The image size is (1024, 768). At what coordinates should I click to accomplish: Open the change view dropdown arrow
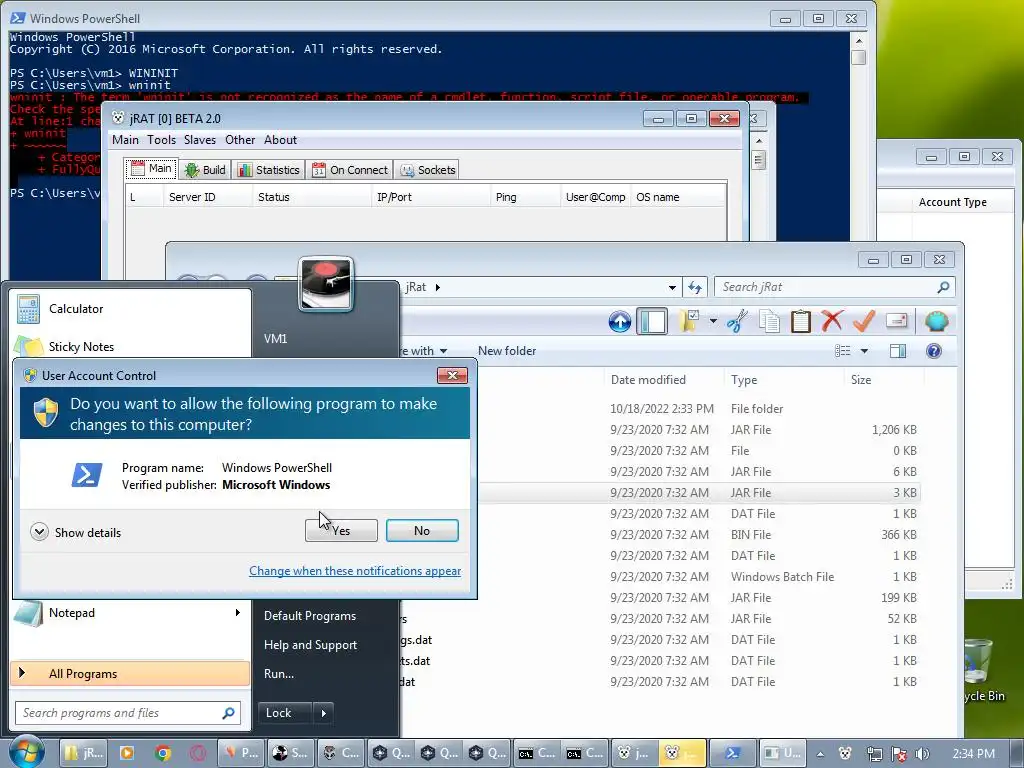point(864,351)
